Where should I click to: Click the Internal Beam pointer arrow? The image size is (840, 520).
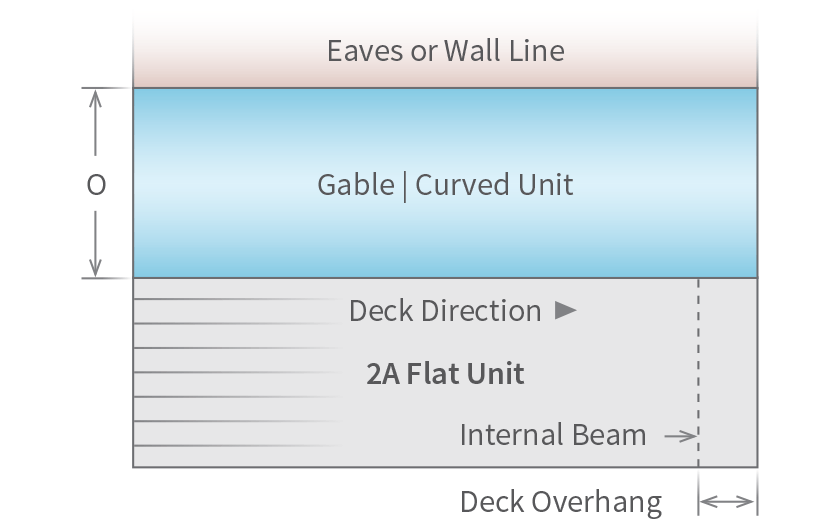coord(680,436)
